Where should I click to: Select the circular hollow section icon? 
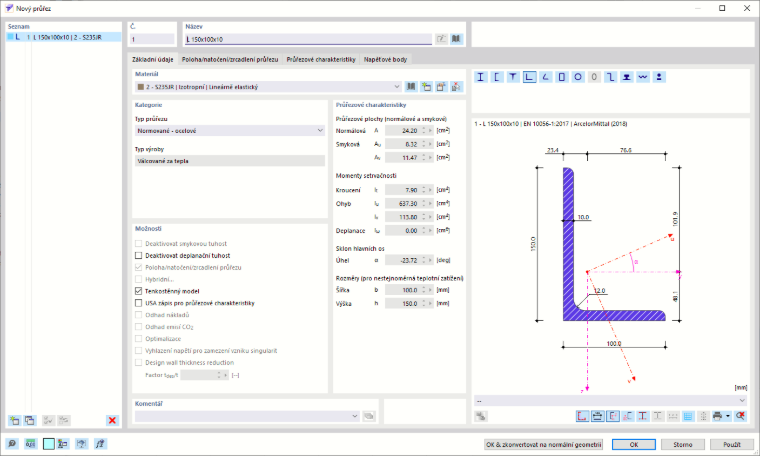578,77
